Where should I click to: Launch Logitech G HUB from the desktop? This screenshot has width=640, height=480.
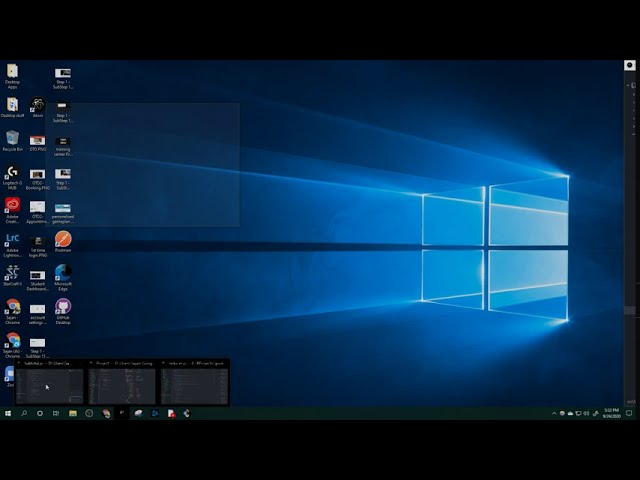(12, 173)
